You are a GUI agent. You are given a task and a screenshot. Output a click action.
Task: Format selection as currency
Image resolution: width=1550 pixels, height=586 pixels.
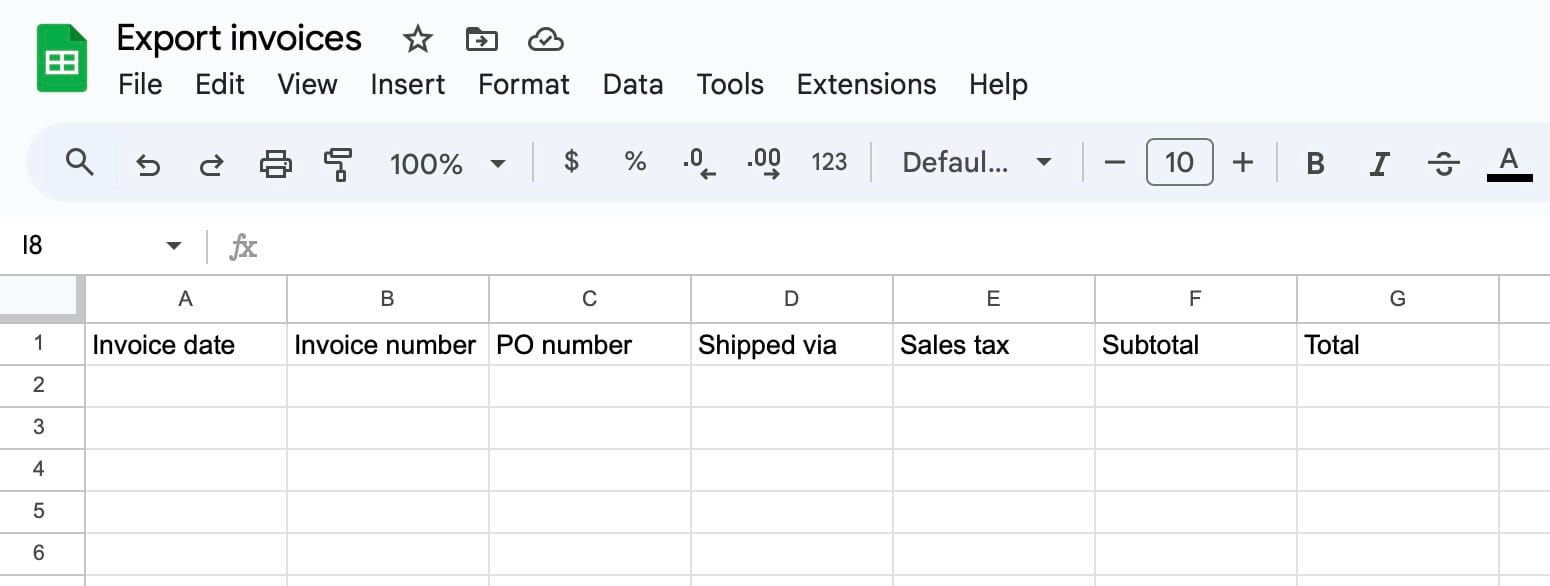(571, 161)
